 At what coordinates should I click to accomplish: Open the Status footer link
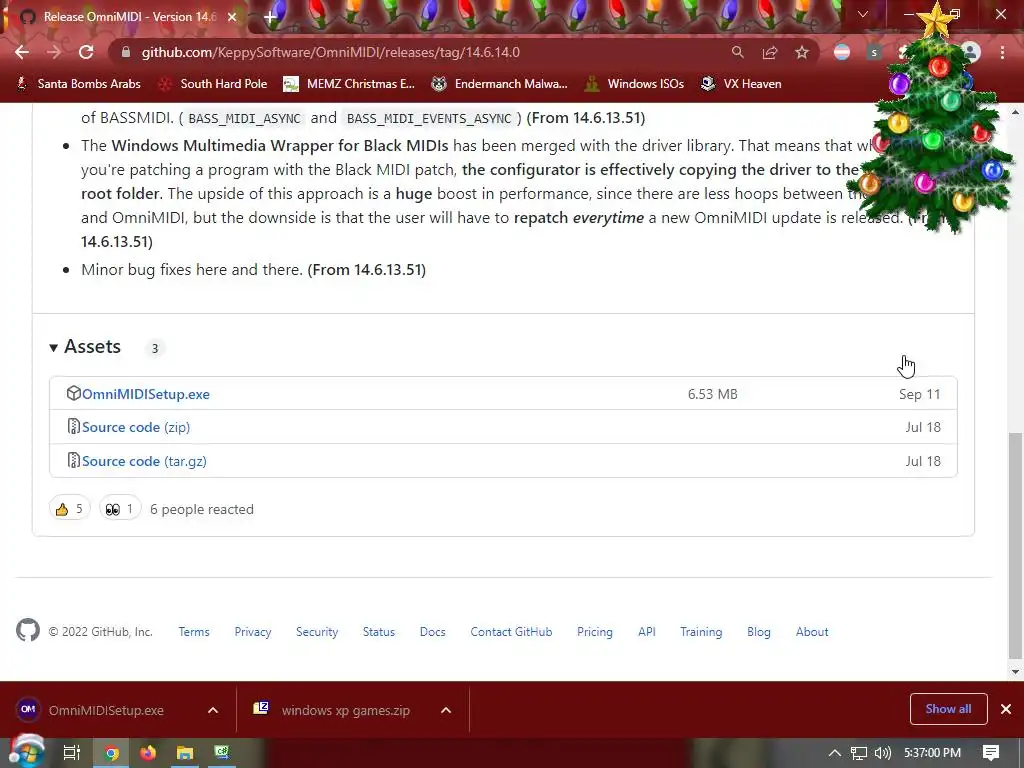pos(379,632)
